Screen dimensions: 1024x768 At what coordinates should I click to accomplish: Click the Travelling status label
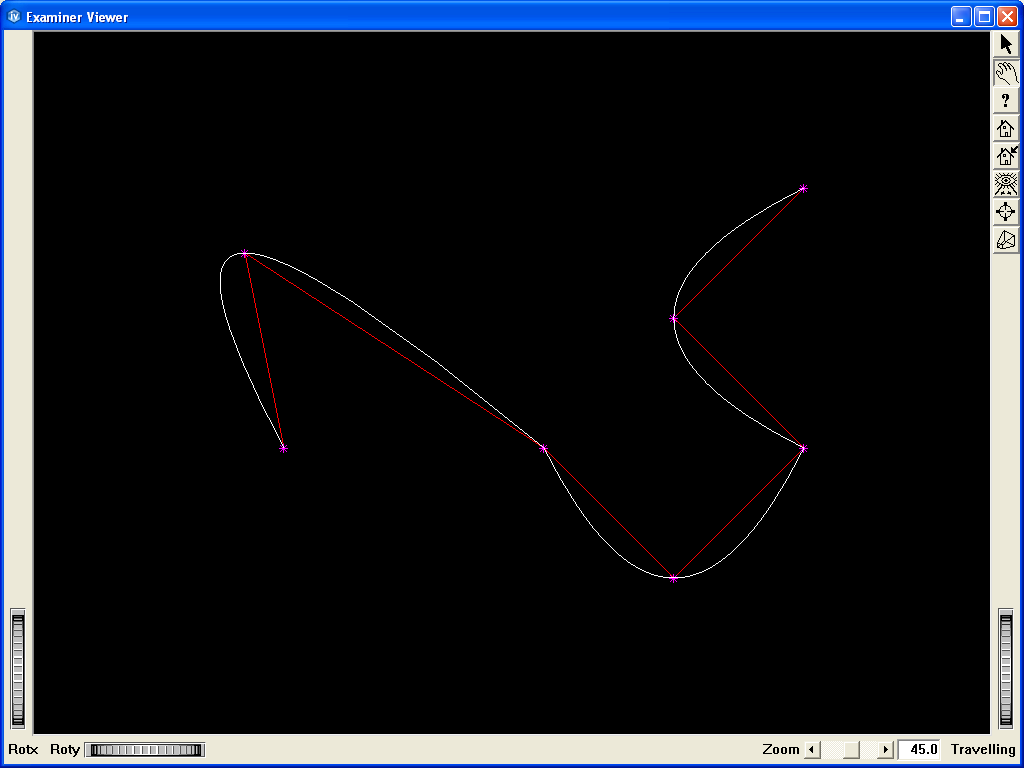coord(982,749)
